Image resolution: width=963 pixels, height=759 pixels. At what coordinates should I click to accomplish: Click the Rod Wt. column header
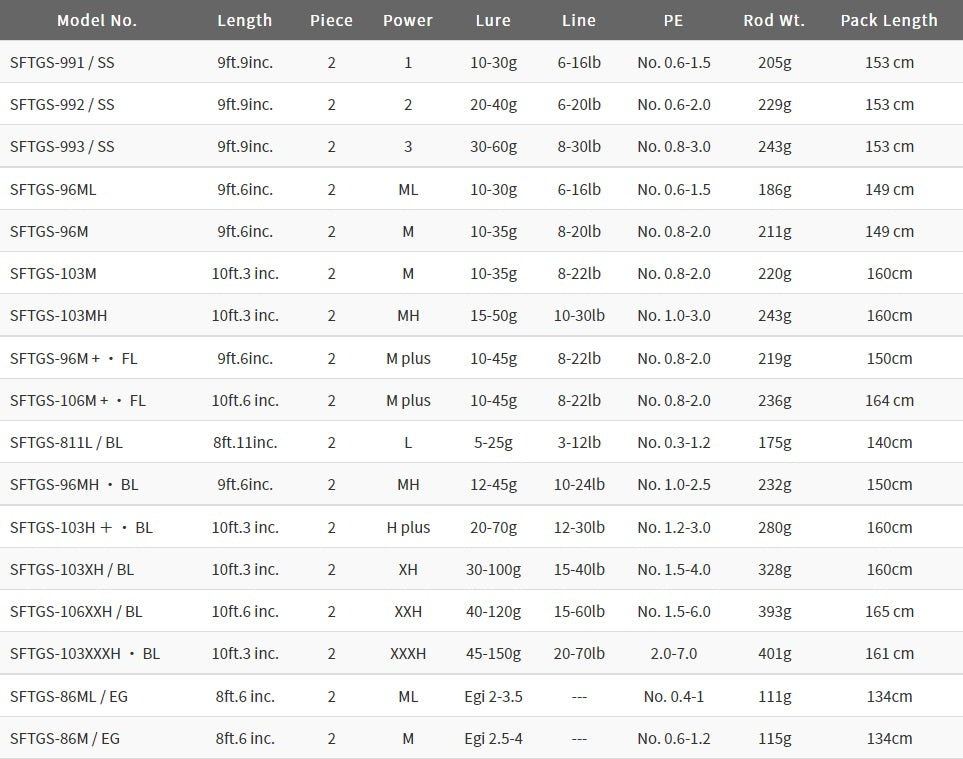coord(774,20)
